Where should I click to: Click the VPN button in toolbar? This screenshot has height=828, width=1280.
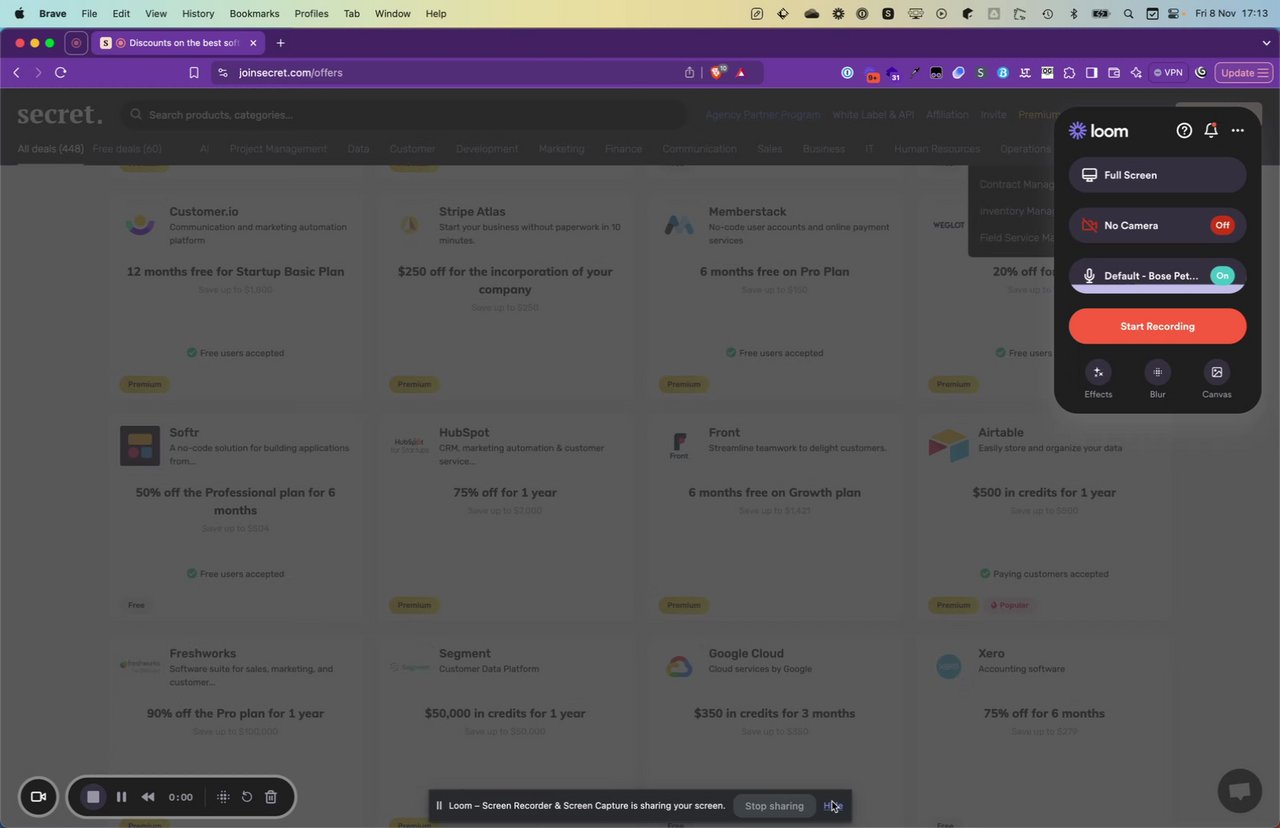tap(1168, 72)
